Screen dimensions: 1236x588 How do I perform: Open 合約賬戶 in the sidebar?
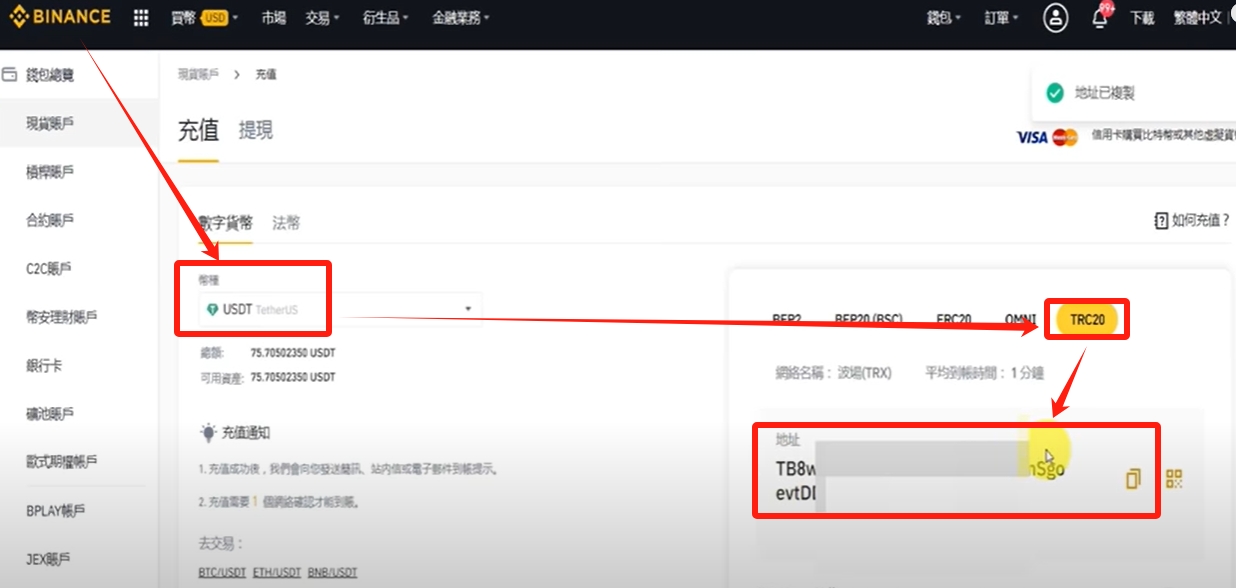pos(50,220)
